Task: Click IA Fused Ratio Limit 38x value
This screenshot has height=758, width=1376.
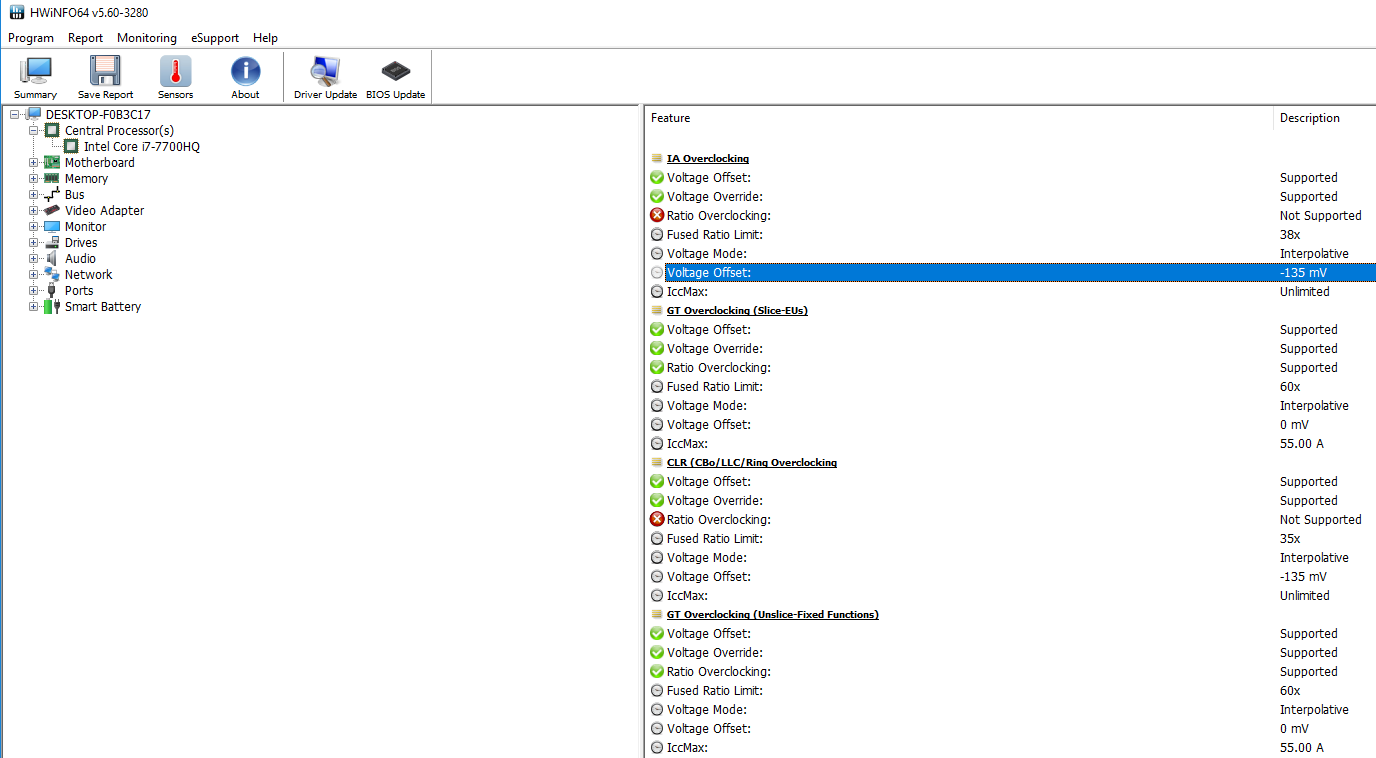Action: (x=1290, y=234)
